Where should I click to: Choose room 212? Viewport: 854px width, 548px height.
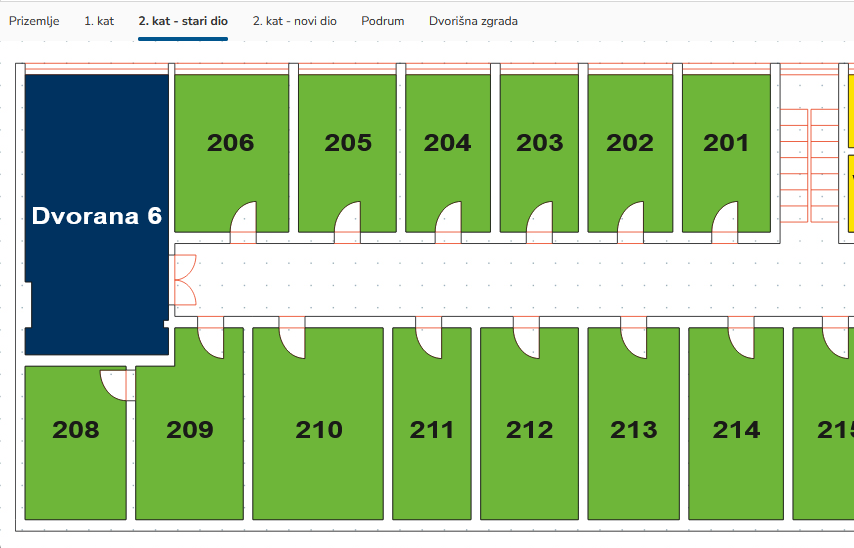tap(529, 430)
